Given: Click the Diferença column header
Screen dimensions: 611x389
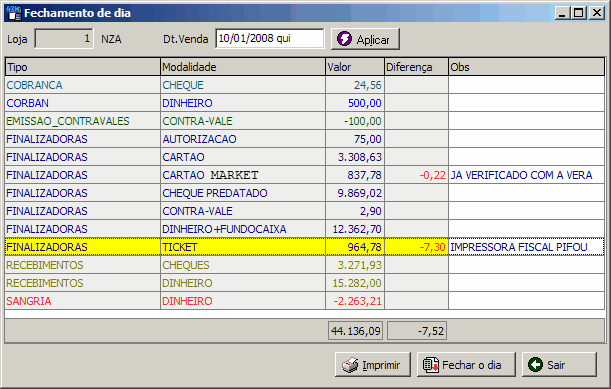Looking at the screenshot, I should [416, 67].
